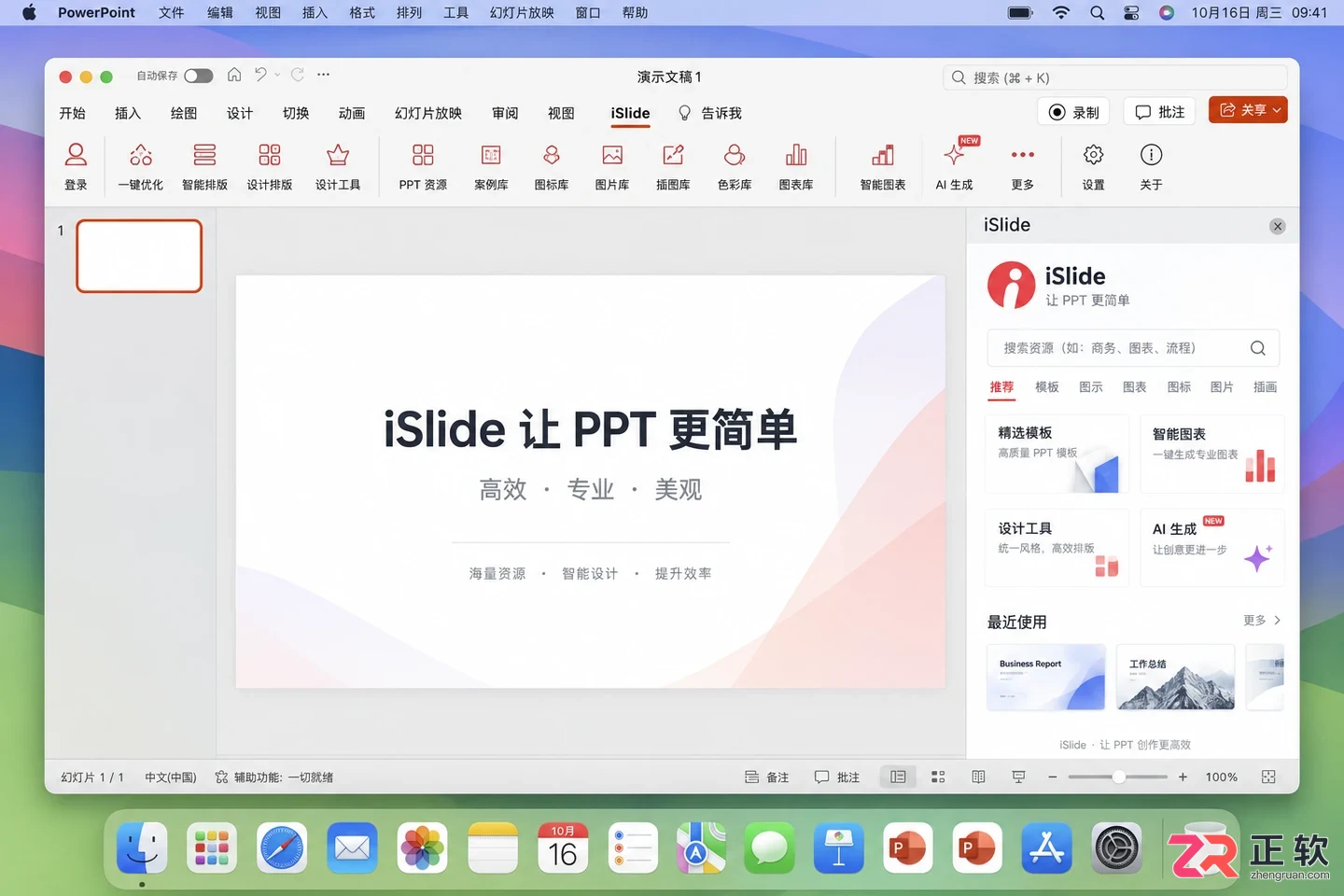Open the 插图库 illustration library

point(673,165)
